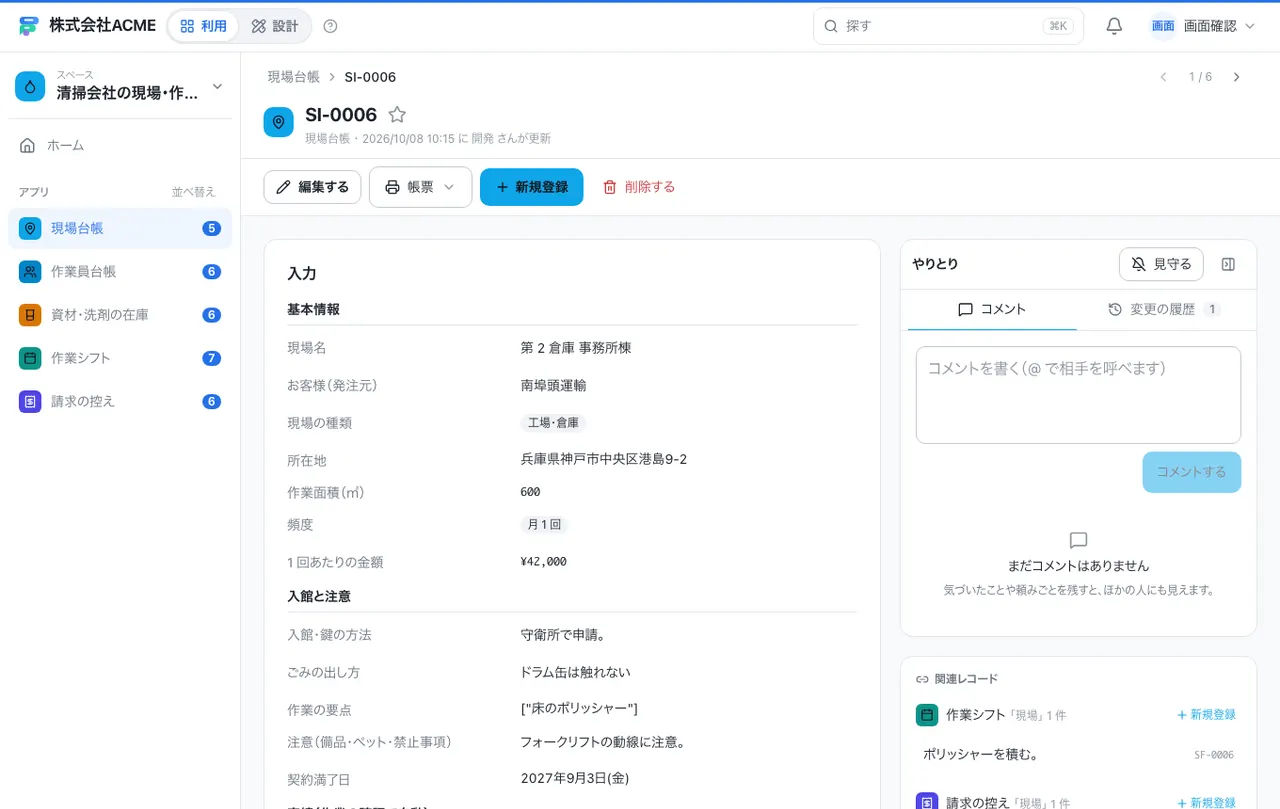Switch to 利用 mode
The height and width of the screenshot is (809, 1280).
[203, 26]
